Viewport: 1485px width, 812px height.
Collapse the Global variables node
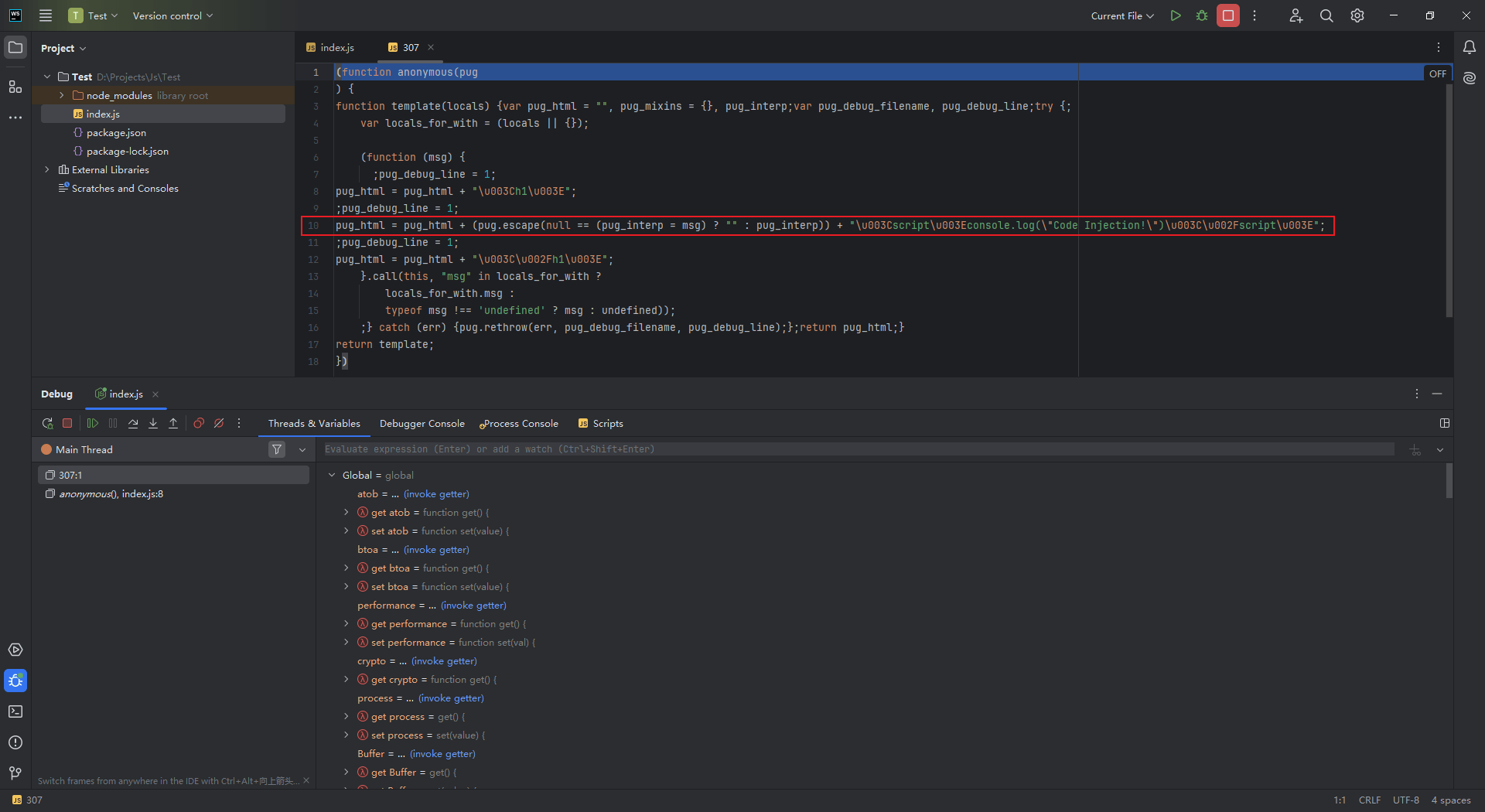pyautogui.click(x=332, y=475)
